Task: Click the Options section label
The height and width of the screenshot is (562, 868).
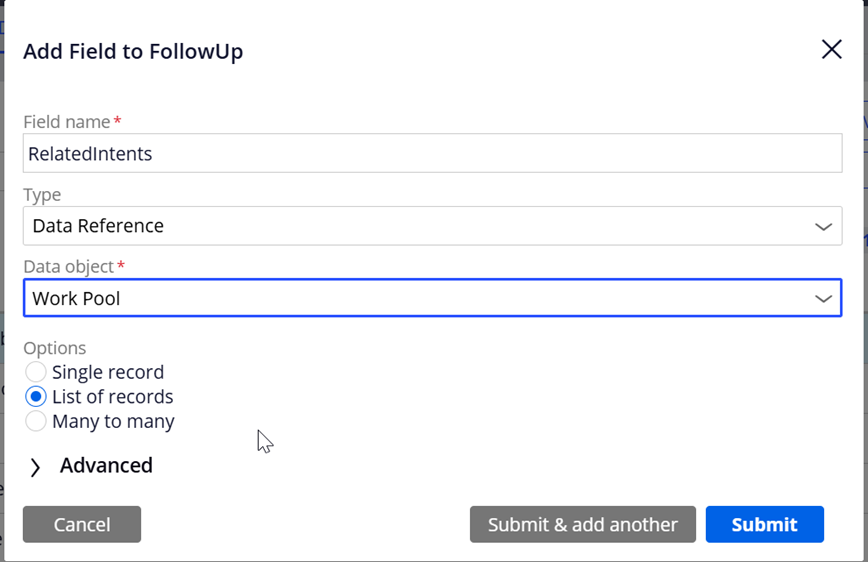Action: pos(54,348)
